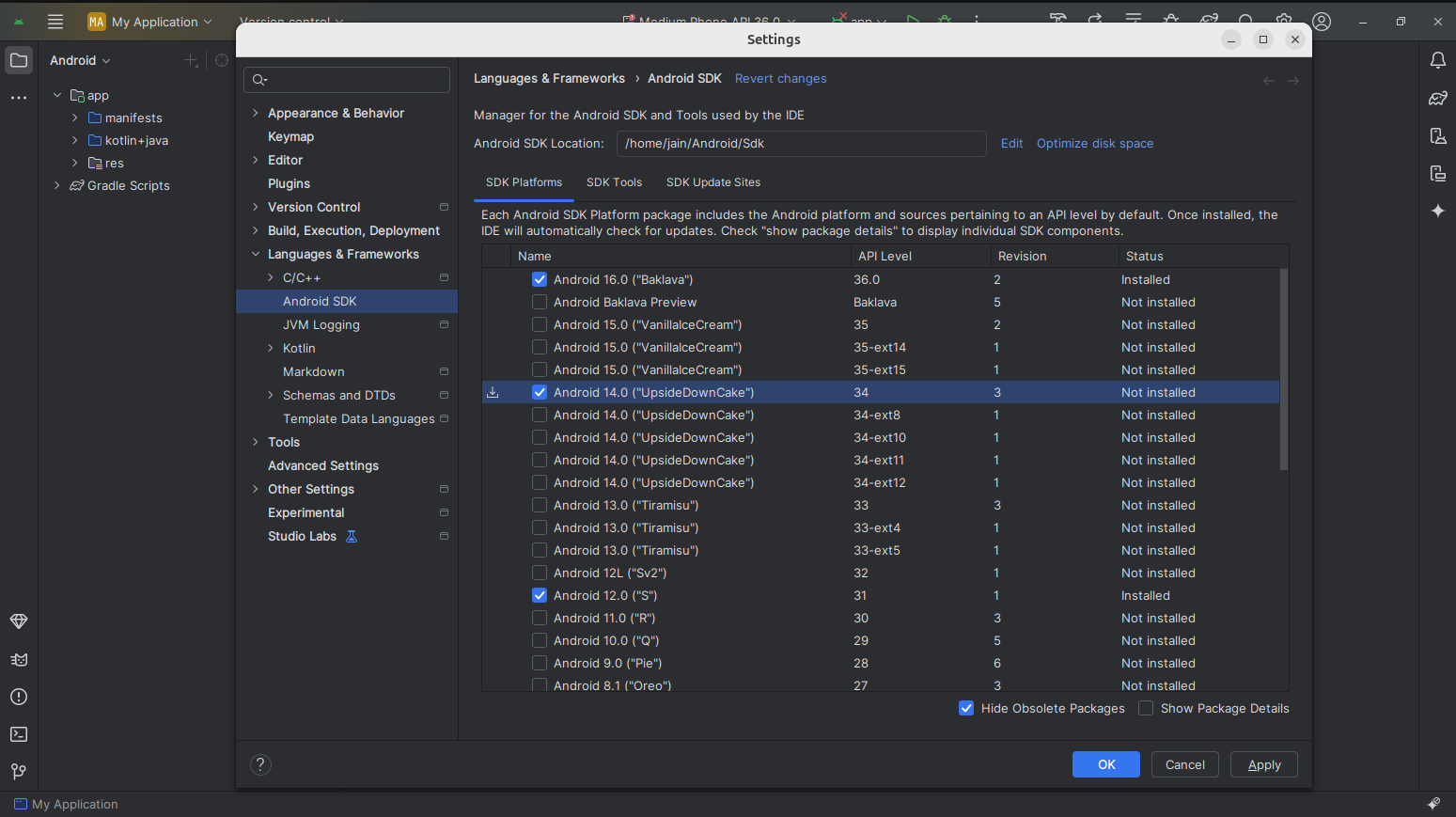The width and height of the screenshot is (1456, 817).
Task: Click the Studio Labs flask icon
Action: 352,536
